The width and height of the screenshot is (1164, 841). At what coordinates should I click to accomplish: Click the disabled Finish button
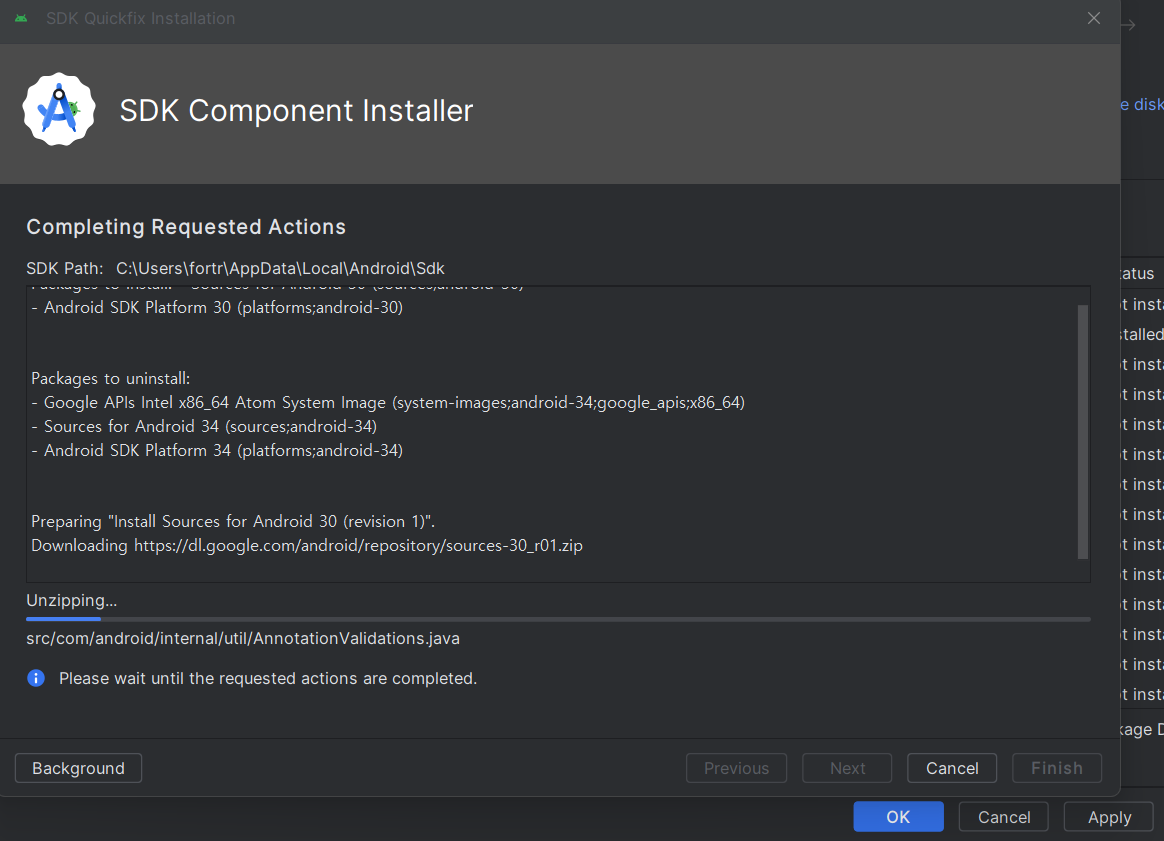tap(1056, 768)
